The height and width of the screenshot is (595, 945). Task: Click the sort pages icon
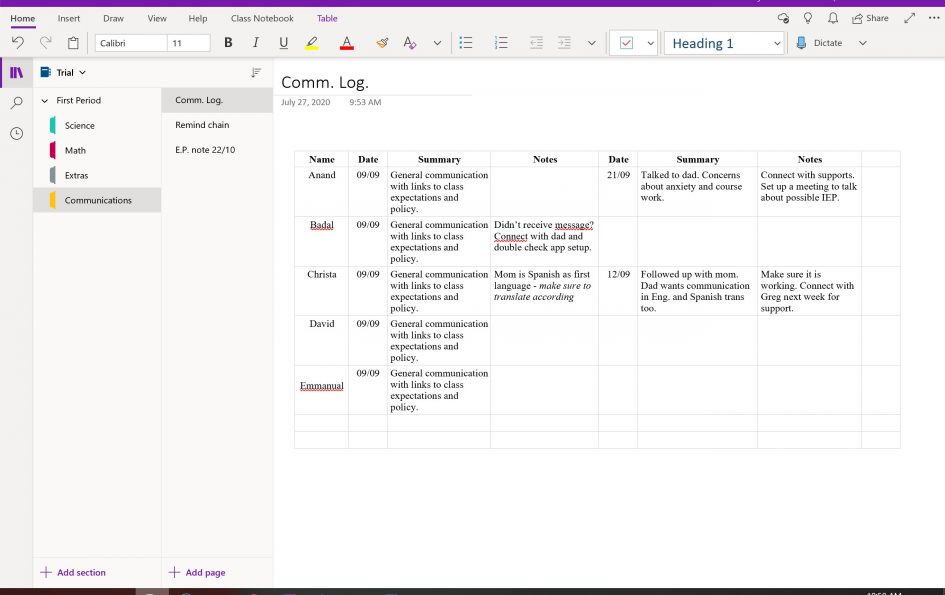pos(256,72)
